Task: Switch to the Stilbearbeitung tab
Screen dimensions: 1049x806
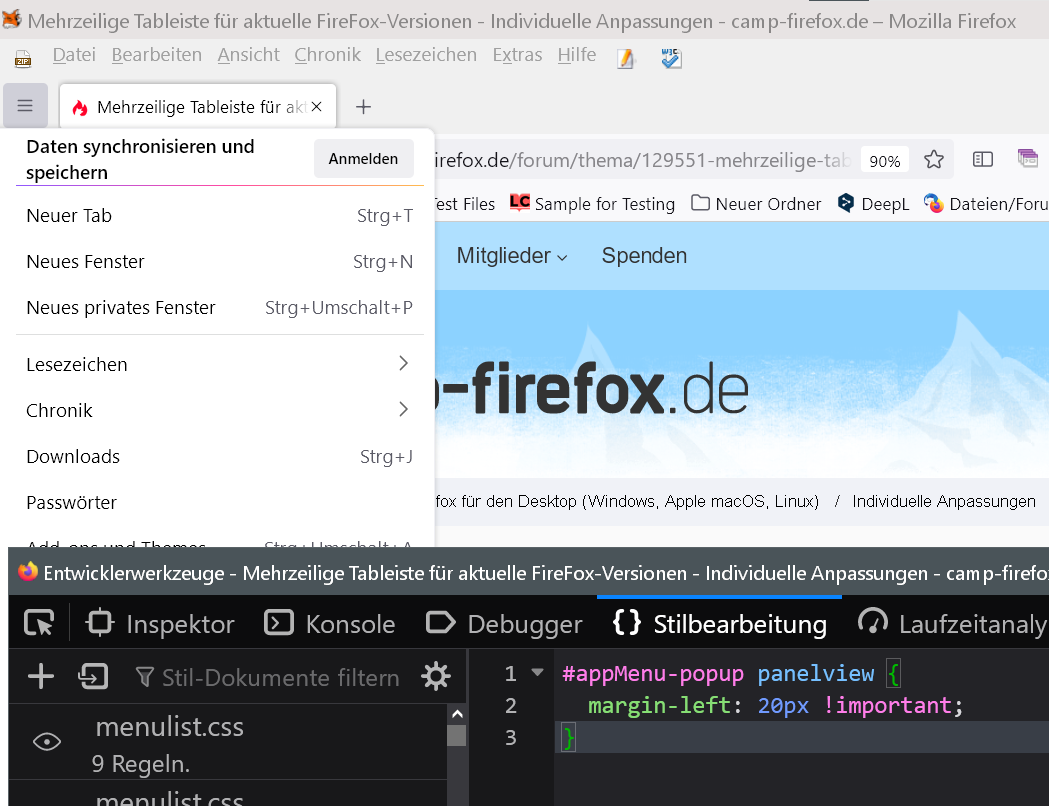Action: tap(720, 623)
